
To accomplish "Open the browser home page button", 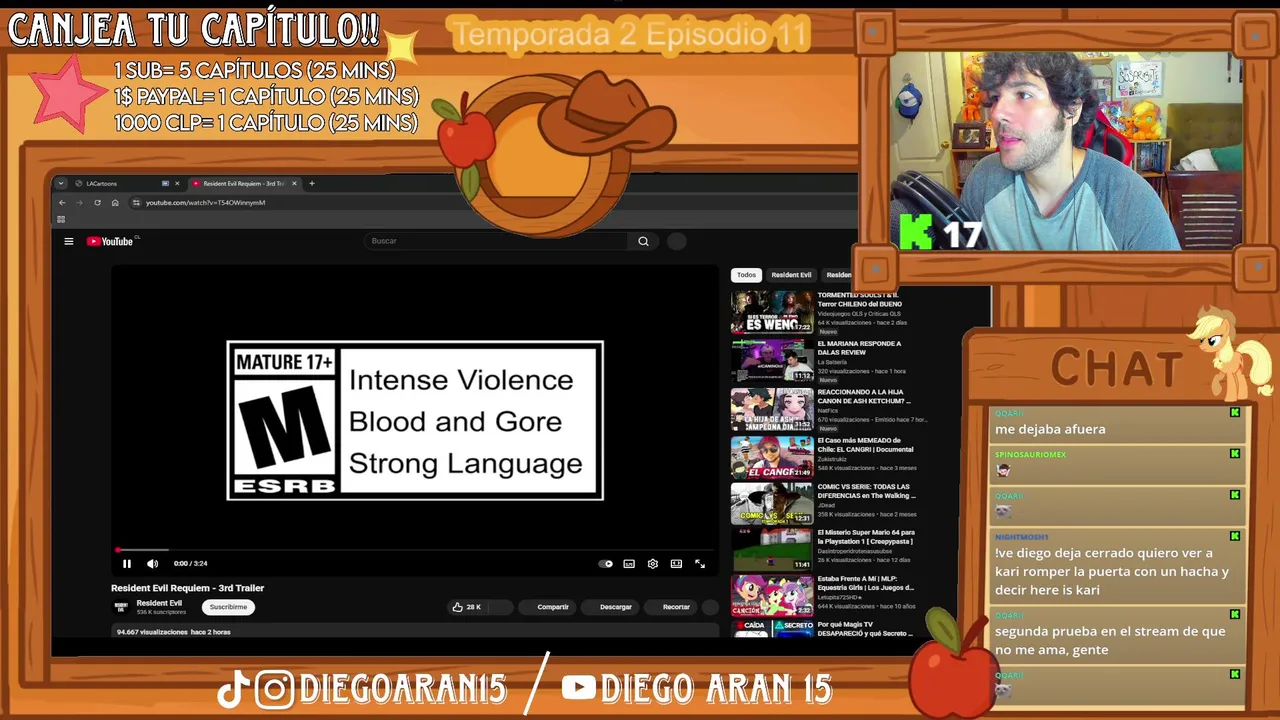I will coord(115,202).
